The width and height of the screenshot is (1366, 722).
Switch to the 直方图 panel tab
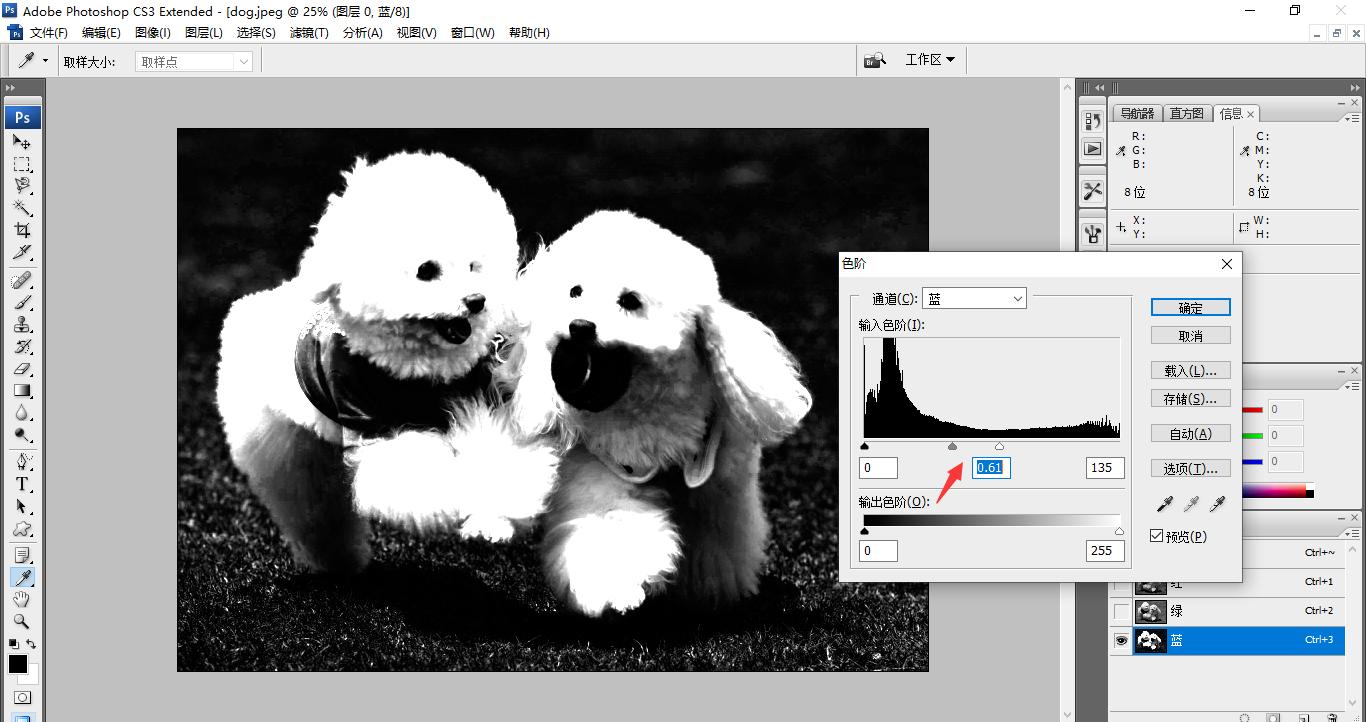[1186, 112]
